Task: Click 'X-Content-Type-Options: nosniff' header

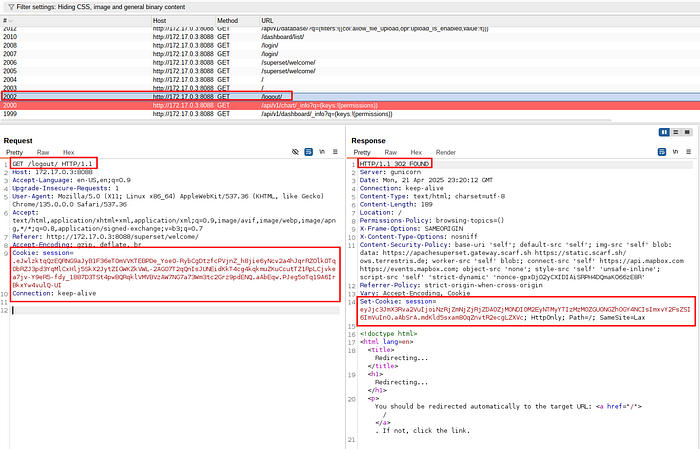Action: pyautogui.click(x=419, y=237)
